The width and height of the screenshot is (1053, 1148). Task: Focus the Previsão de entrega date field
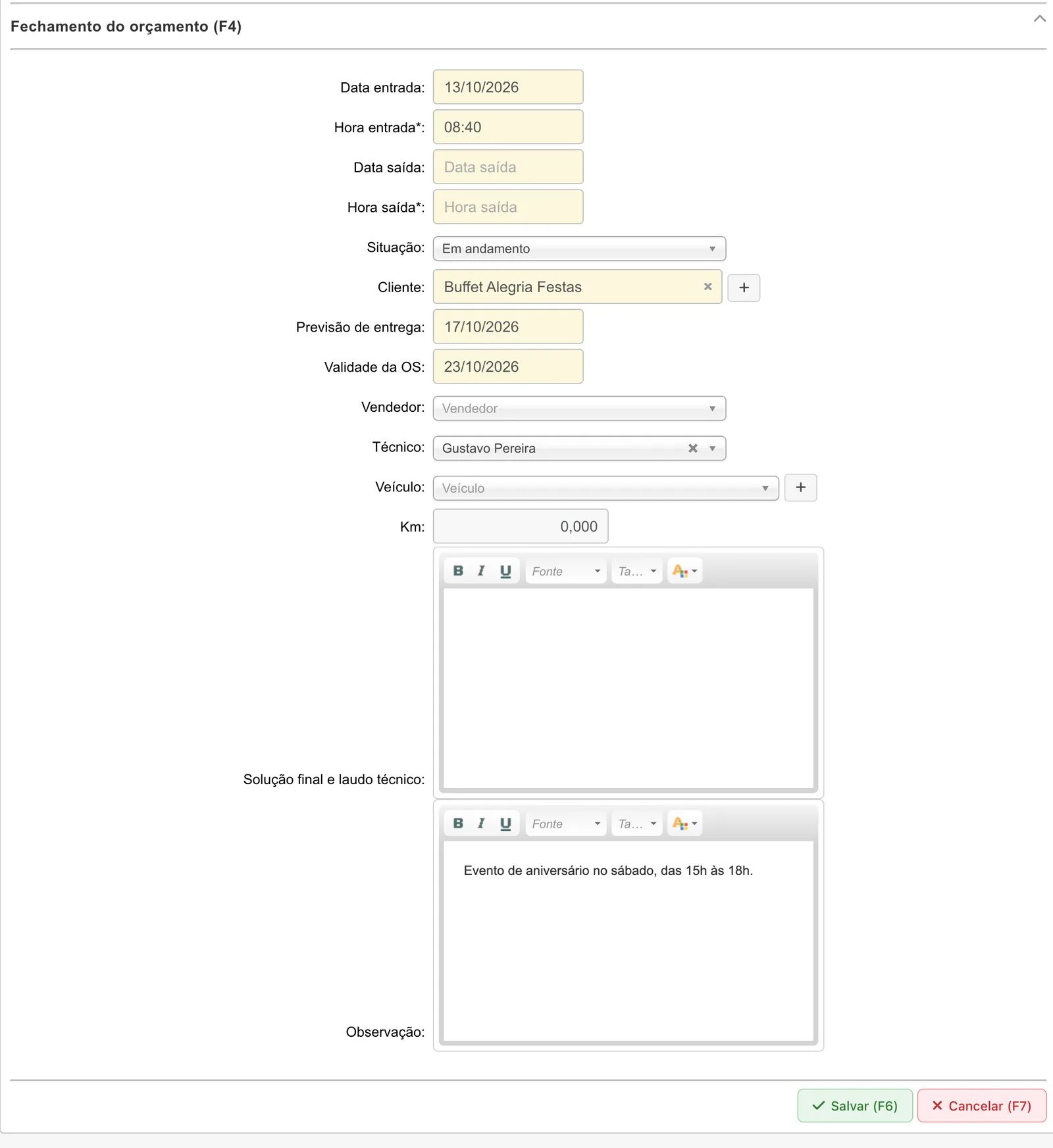point(508,327)
